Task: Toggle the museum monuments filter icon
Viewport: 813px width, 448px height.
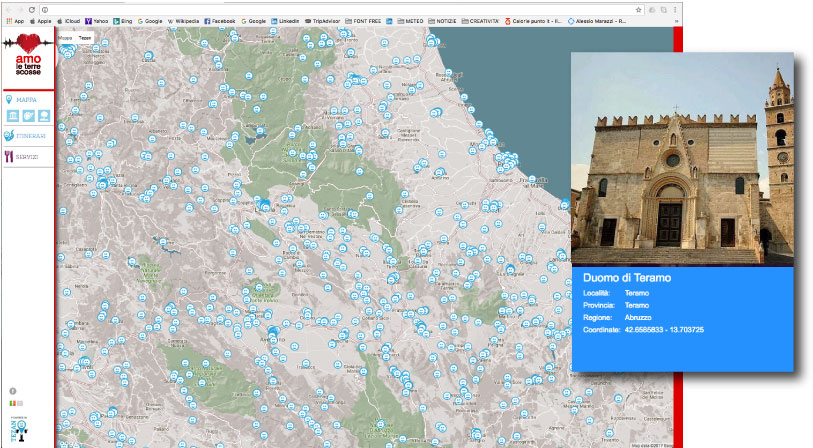Action: (13, 116)
